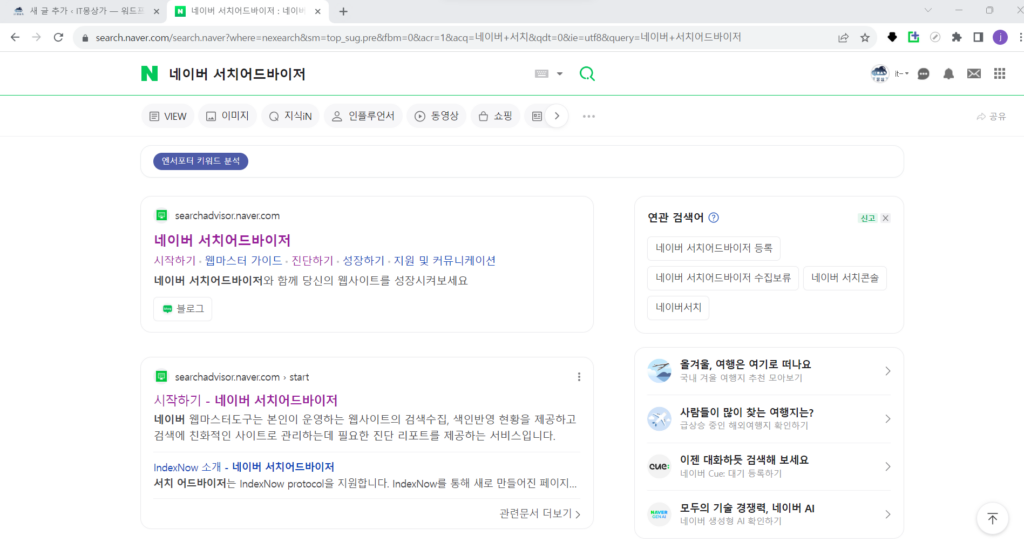Viewport: 1024px width, 549px height.
Task: Click the 신고 report button
Action: [x=867, y=218]
